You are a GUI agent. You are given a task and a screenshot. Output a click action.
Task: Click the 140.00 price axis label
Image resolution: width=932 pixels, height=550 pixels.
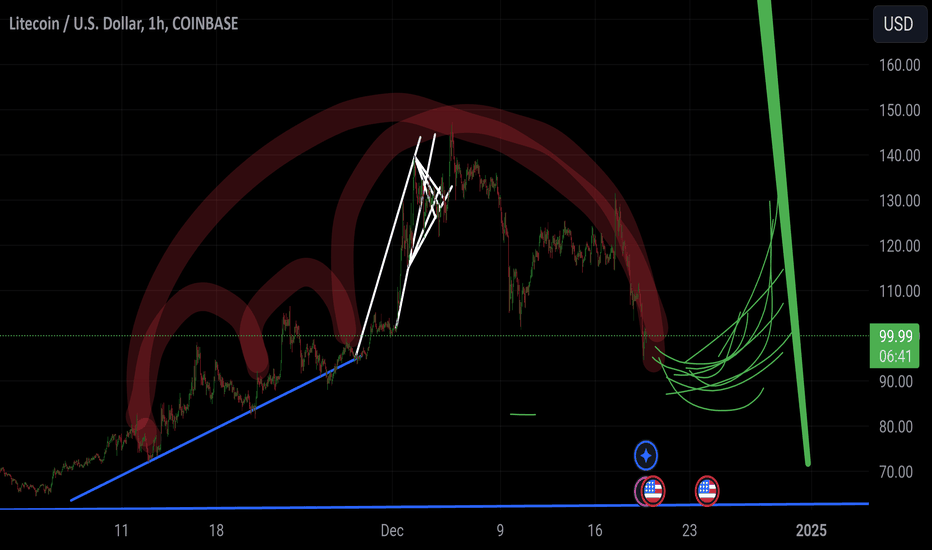900,155
